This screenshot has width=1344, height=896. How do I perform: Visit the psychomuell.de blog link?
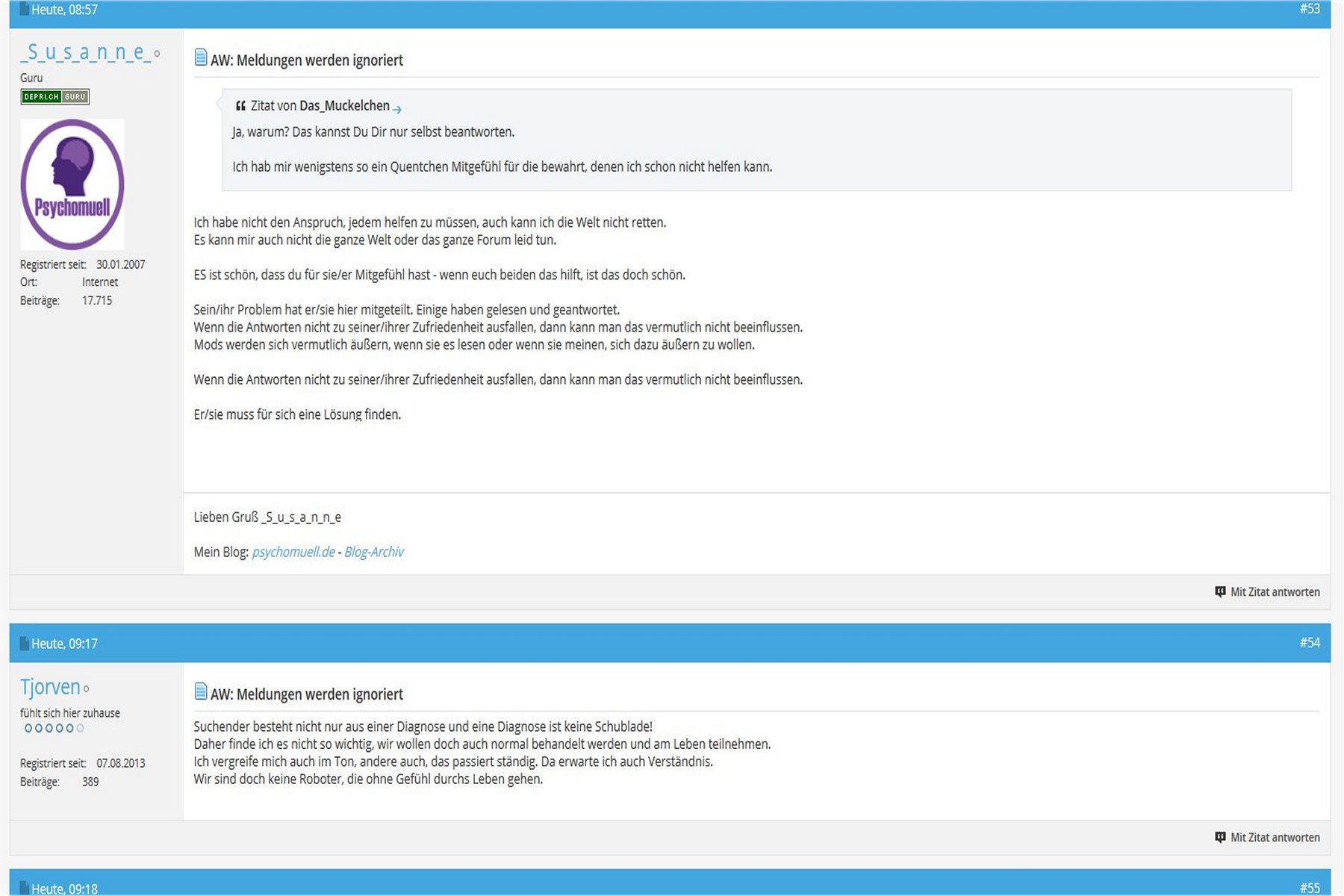293,552
